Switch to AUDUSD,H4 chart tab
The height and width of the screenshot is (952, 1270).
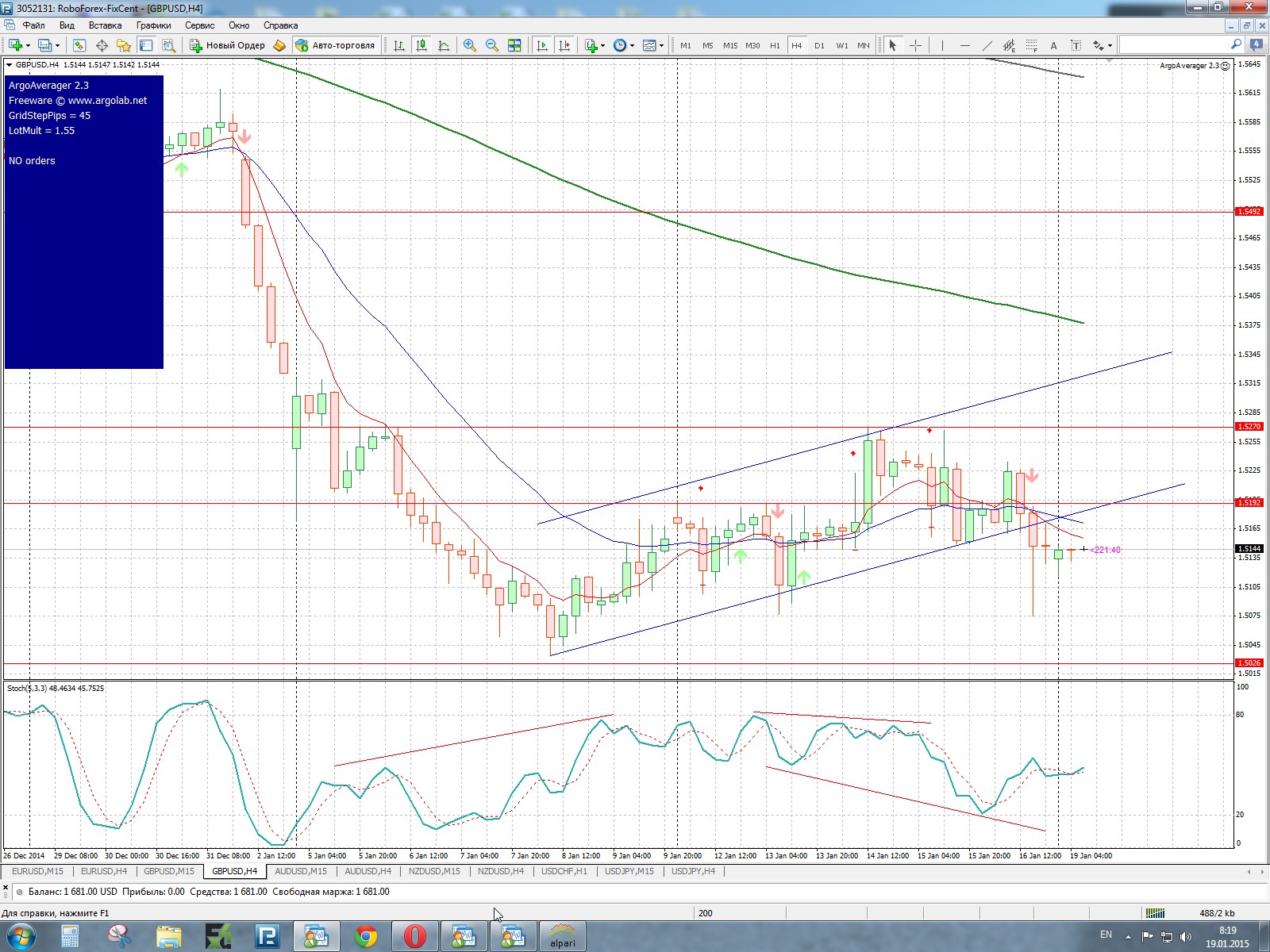[367, 871]
